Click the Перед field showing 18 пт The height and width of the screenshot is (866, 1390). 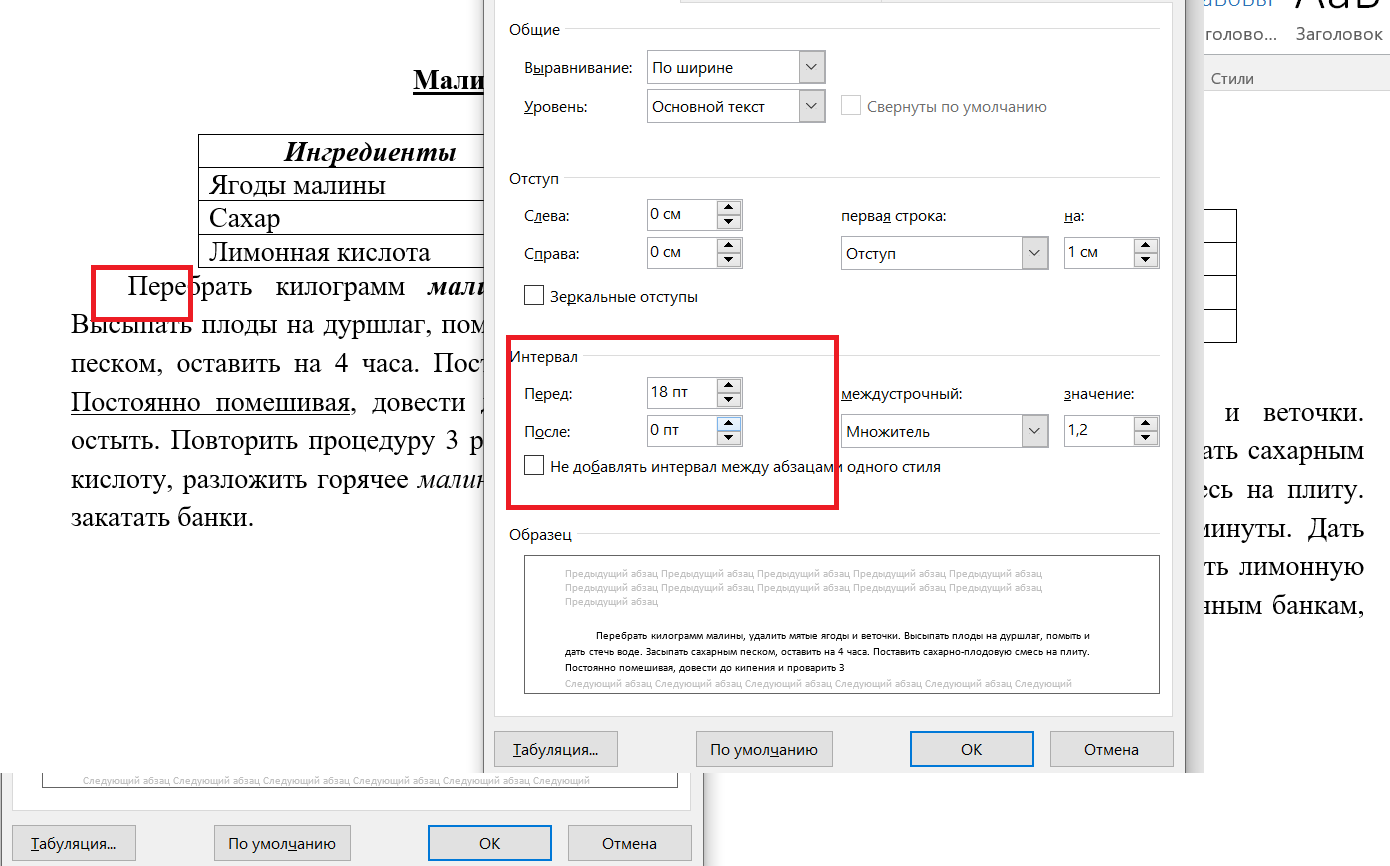682,393
